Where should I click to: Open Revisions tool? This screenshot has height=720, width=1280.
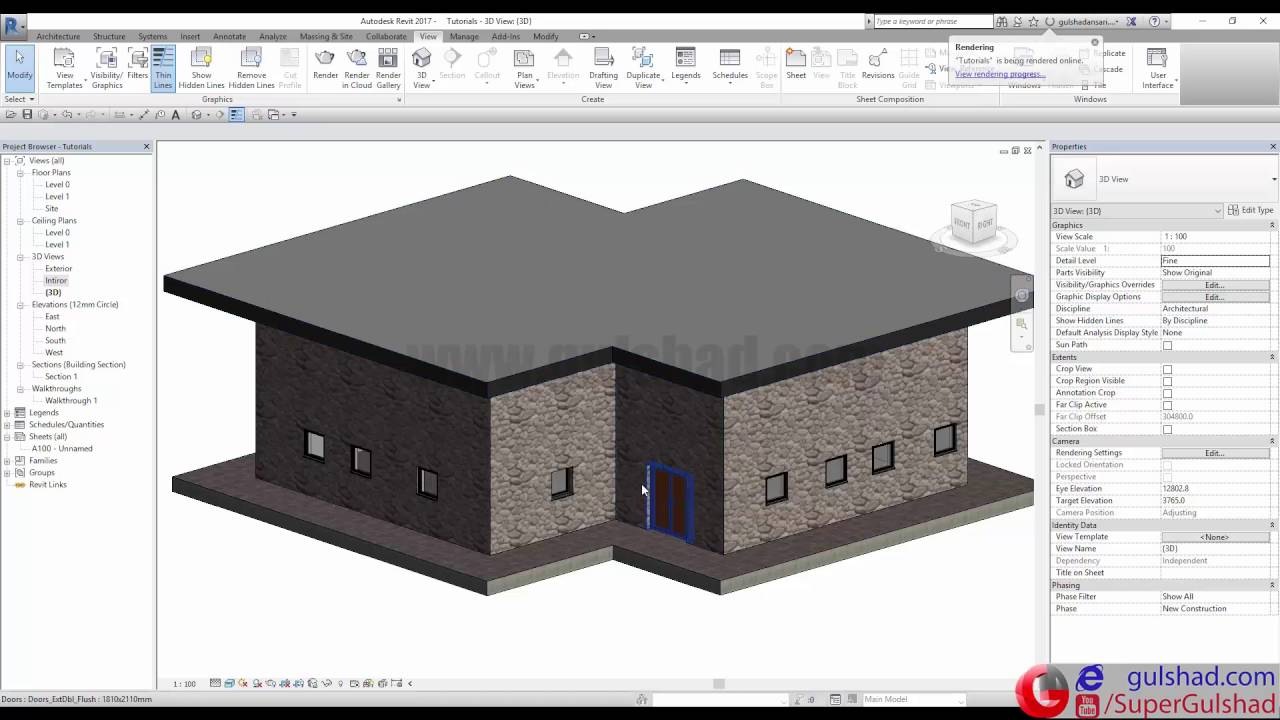click(x=878, y=65)
